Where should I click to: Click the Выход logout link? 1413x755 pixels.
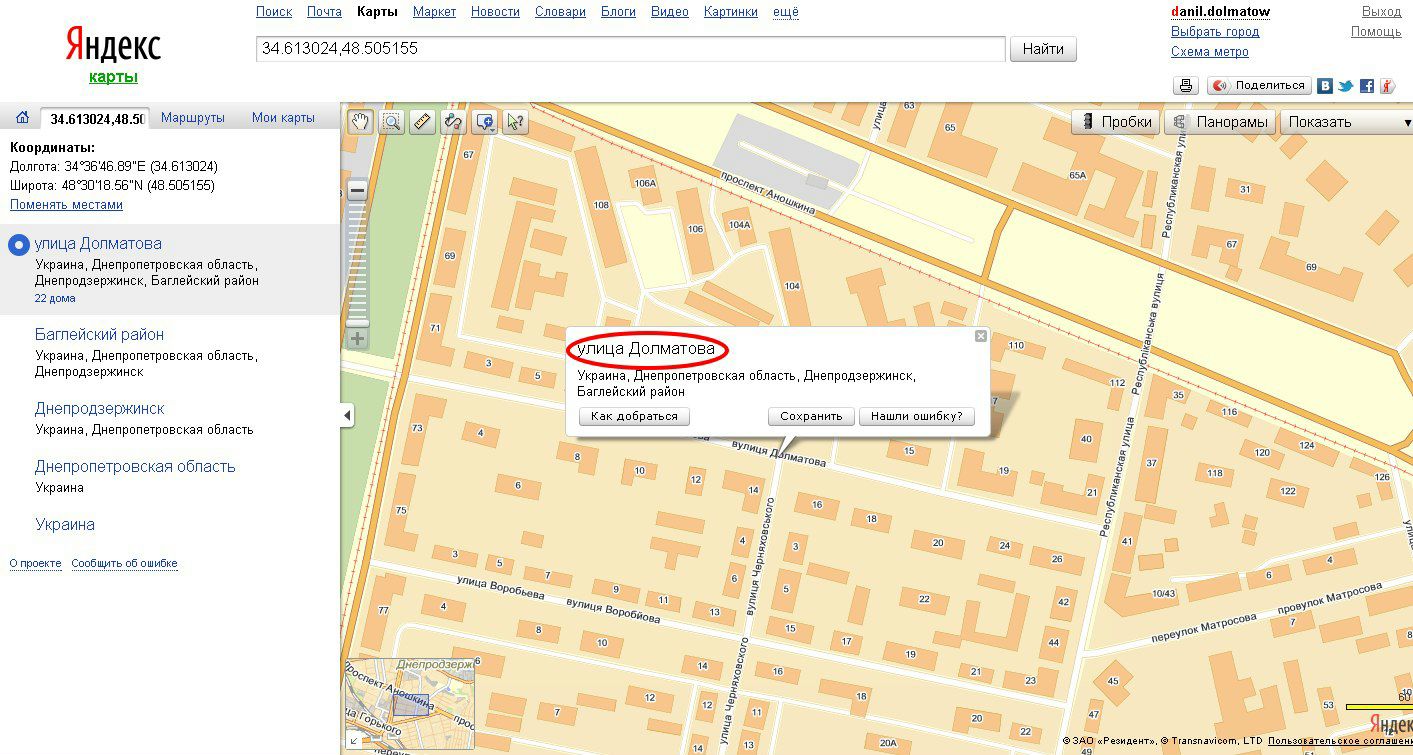coord(1382,12)
